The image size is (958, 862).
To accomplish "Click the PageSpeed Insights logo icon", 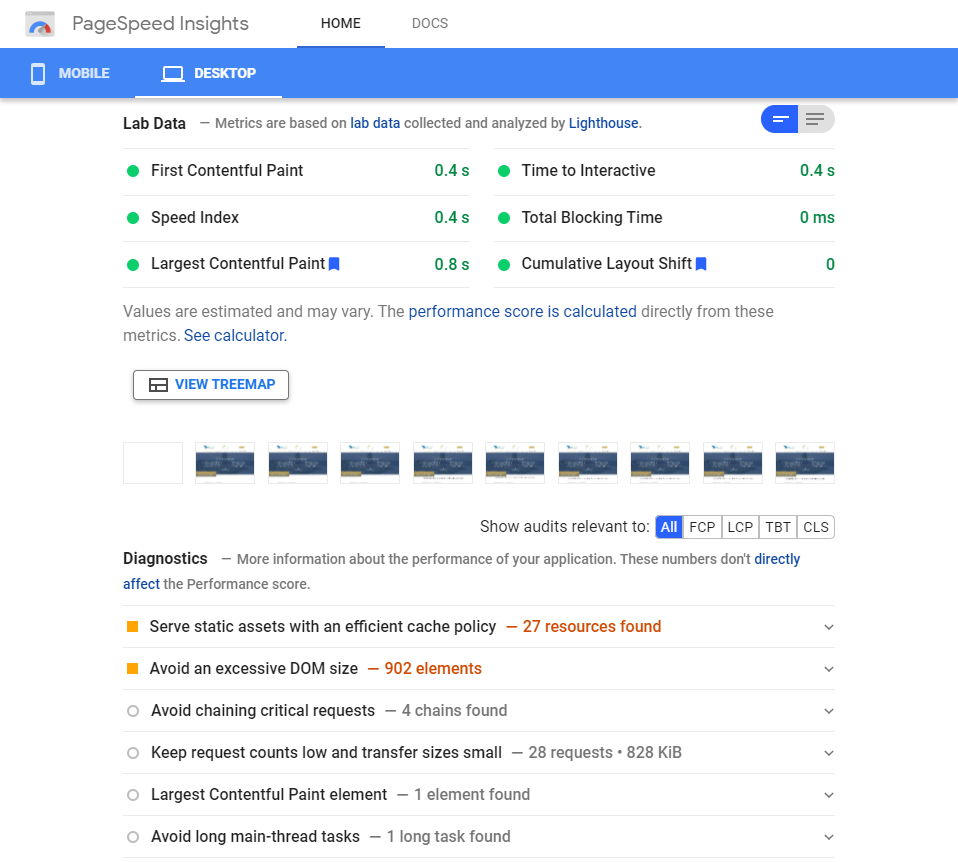I will [40, 24].
